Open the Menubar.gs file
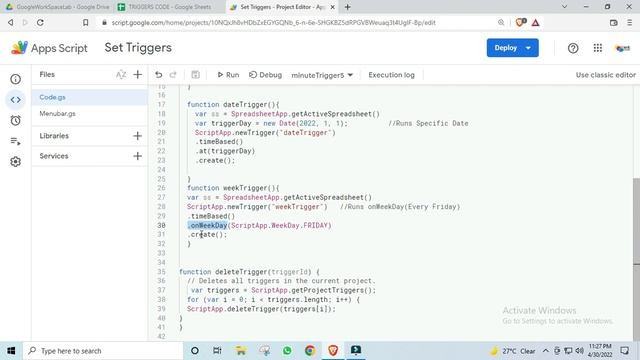 click(x=89, y=113)
